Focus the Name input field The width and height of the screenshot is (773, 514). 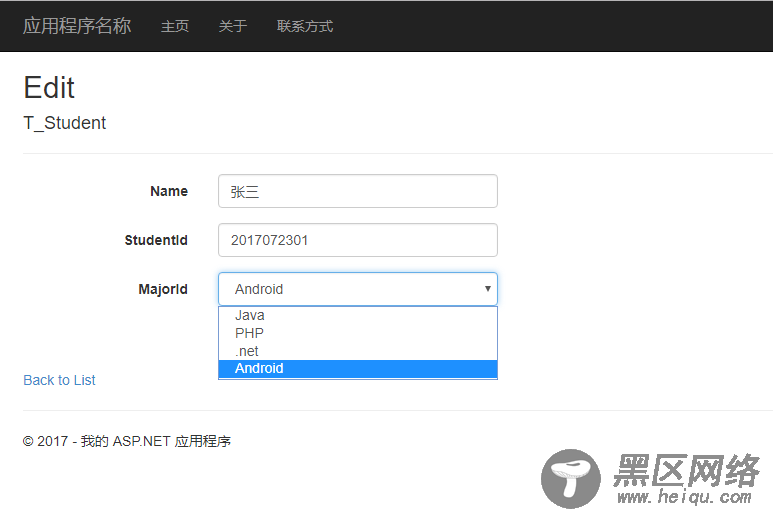[358, 191]
